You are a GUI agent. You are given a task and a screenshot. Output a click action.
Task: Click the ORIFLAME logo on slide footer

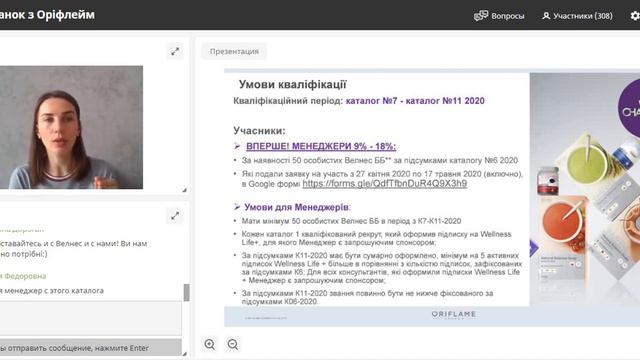point(453,314)
